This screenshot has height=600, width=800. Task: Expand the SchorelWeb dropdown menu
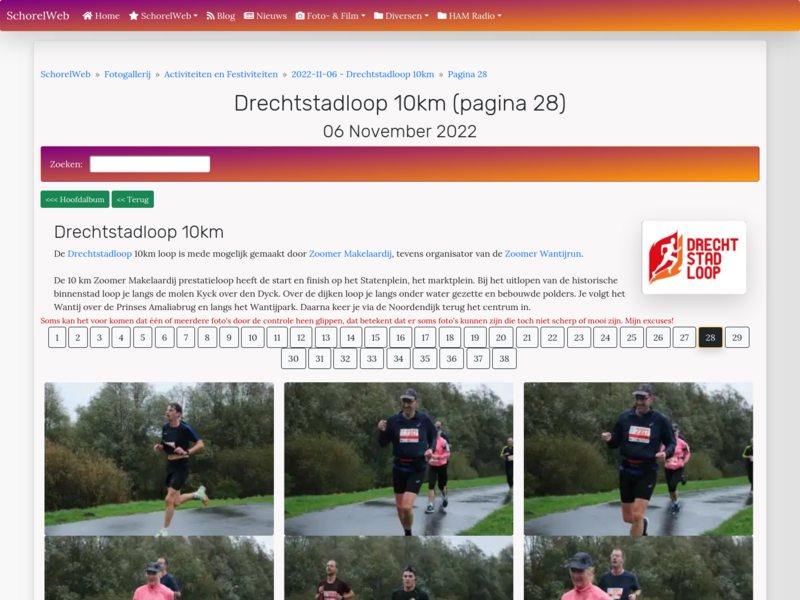click(x=163, y=16)
